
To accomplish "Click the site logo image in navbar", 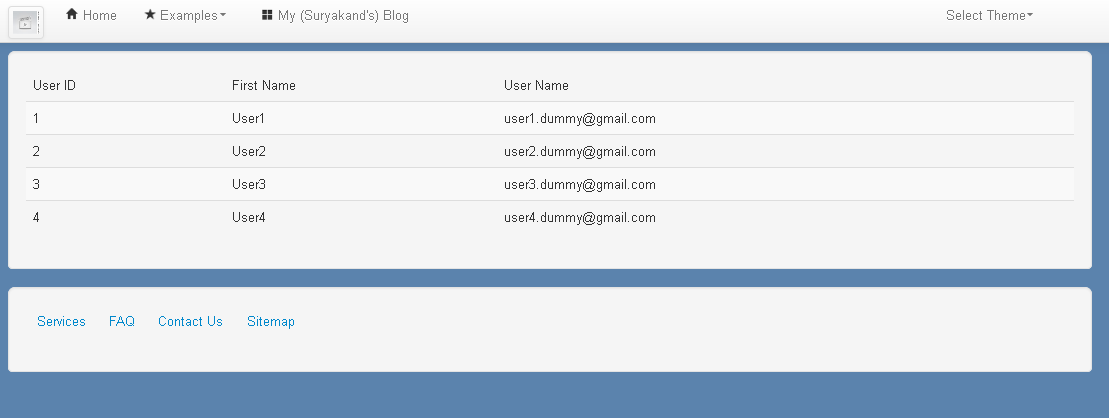I will coord(26,22).
